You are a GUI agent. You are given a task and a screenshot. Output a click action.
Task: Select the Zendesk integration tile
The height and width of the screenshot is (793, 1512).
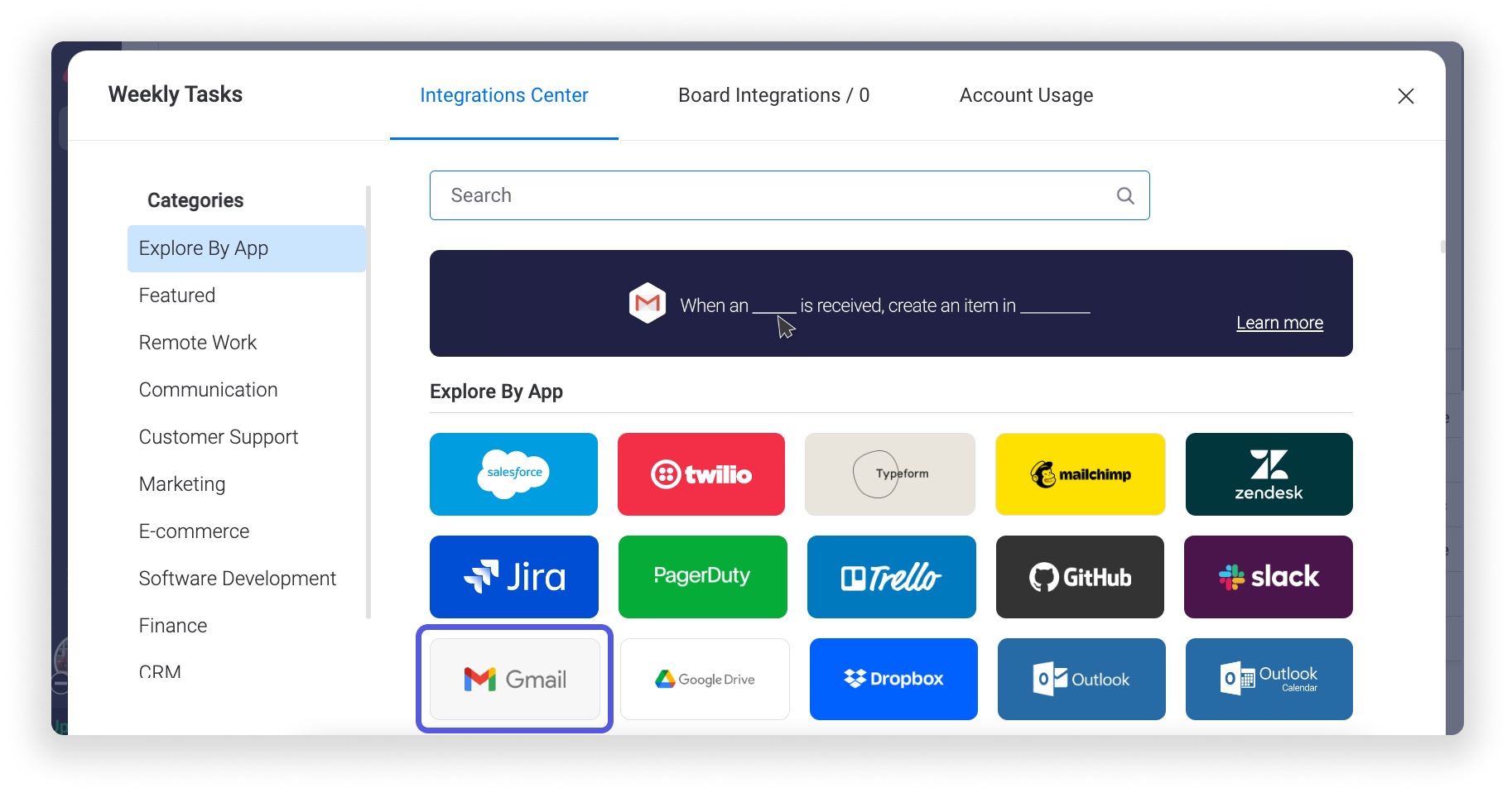tap(1269, 474)
